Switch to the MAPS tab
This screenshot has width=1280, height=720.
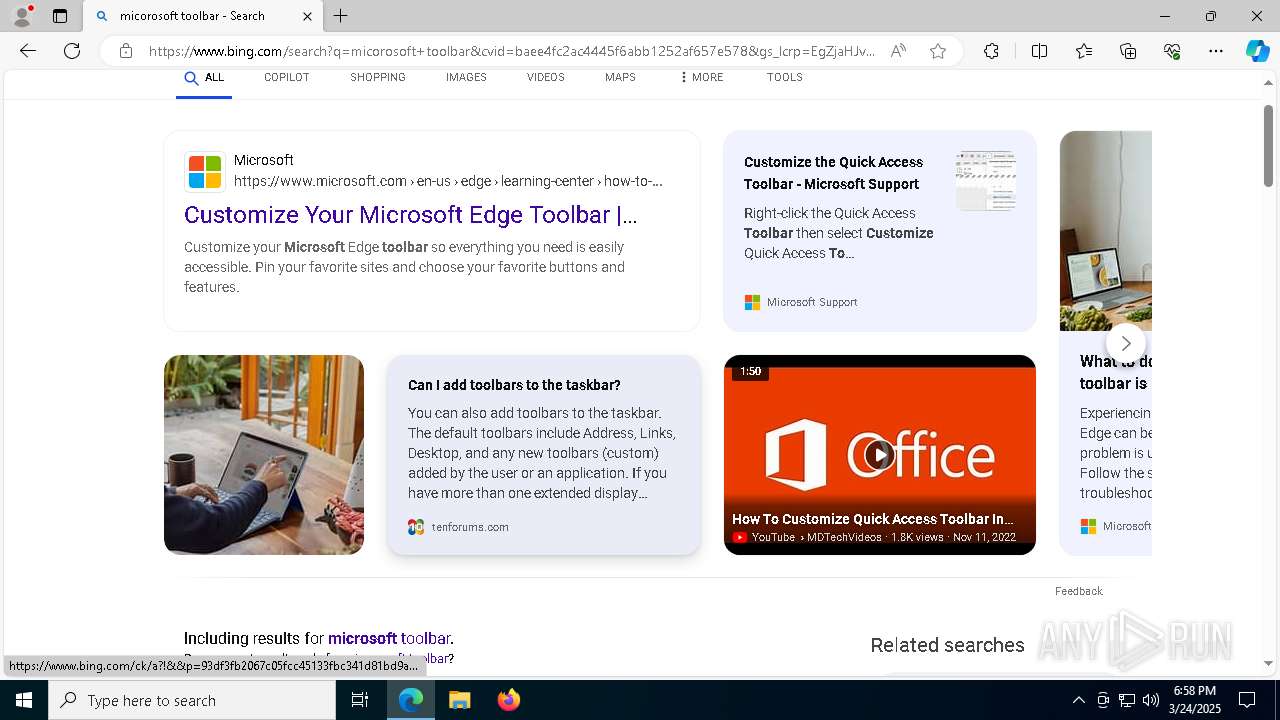[x=620, y=78]
